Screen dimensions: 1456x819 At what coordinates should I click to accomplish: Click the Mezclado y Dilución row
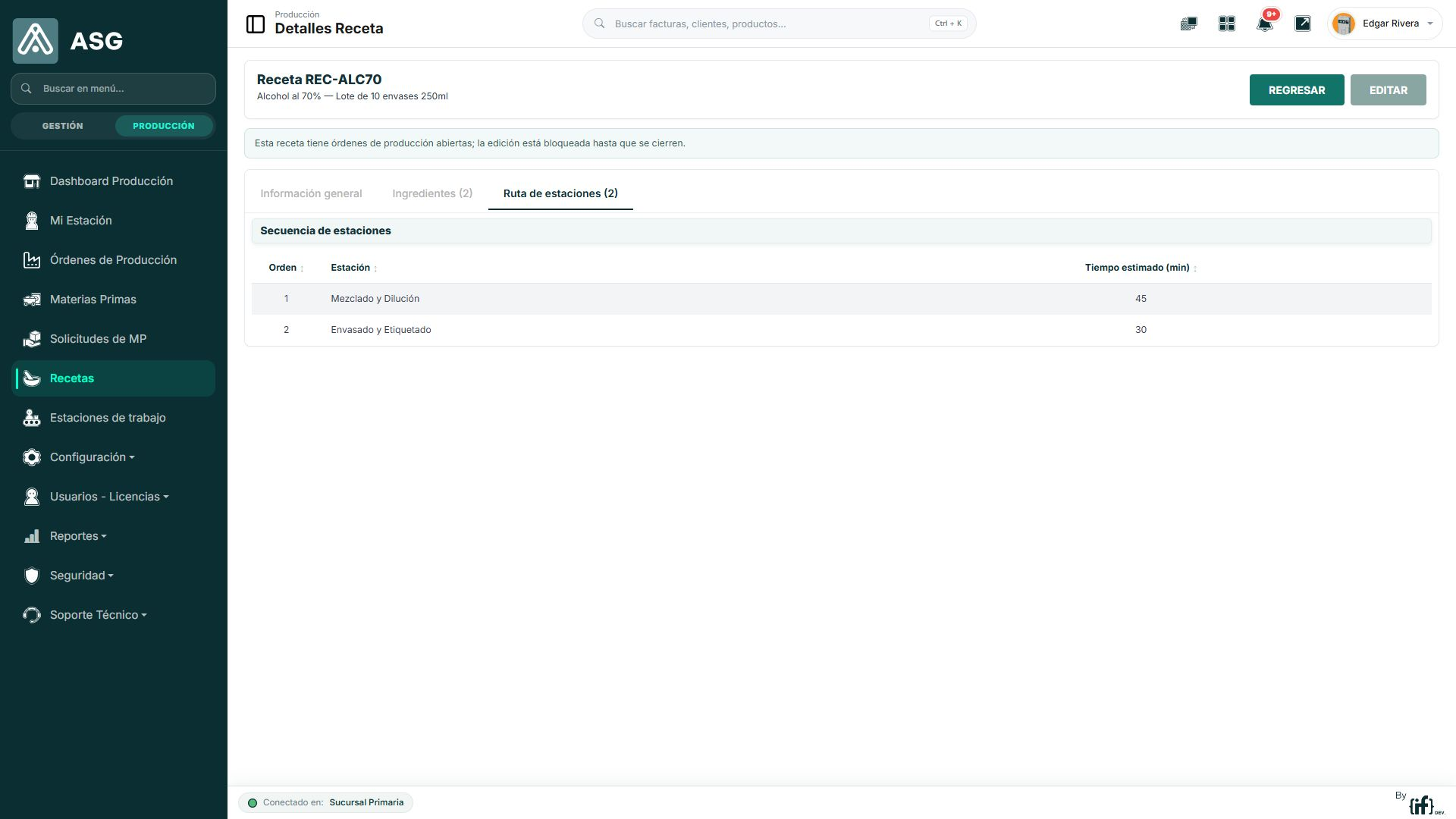(841, 299)
